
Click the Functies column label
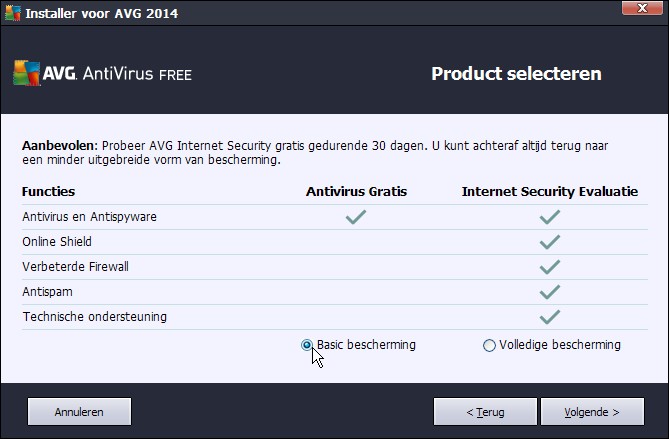coord(48,191)
